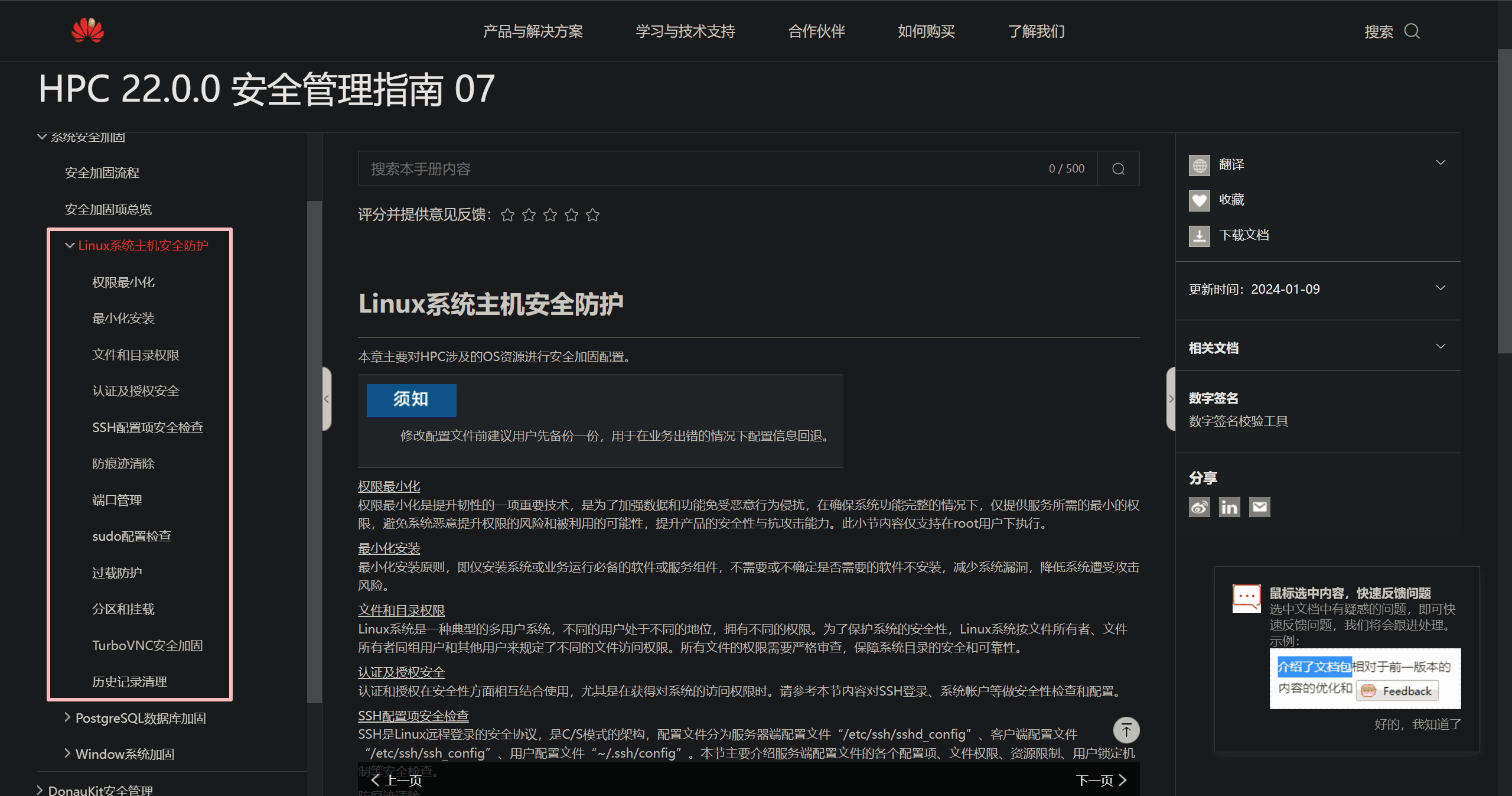Click the 收藏 label
This screenshot has width=1512, height=796.
point(1231,200)
